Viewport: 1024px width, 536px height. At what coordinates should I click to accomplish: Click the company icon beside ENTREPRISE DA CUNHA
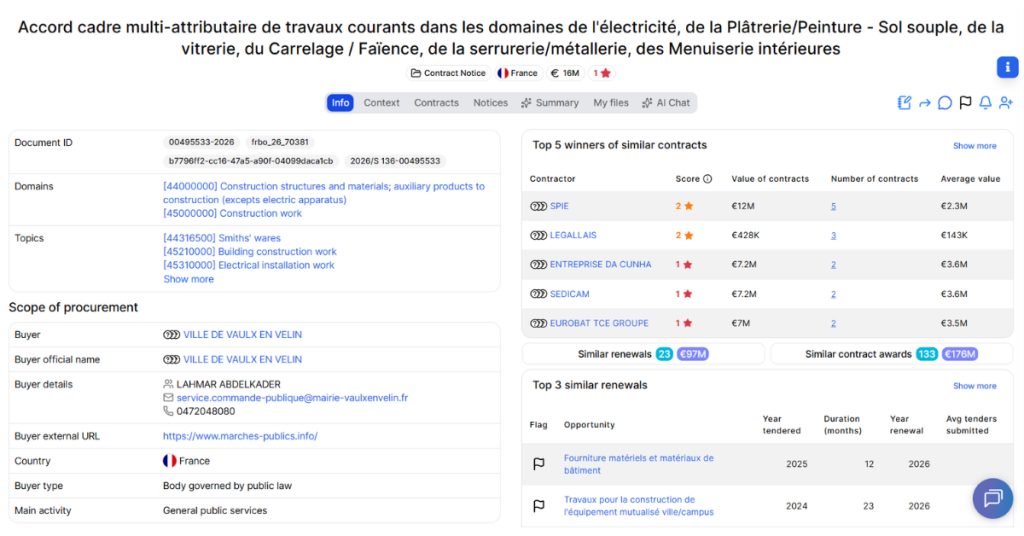pyautogui.click(x=538, y=264)
